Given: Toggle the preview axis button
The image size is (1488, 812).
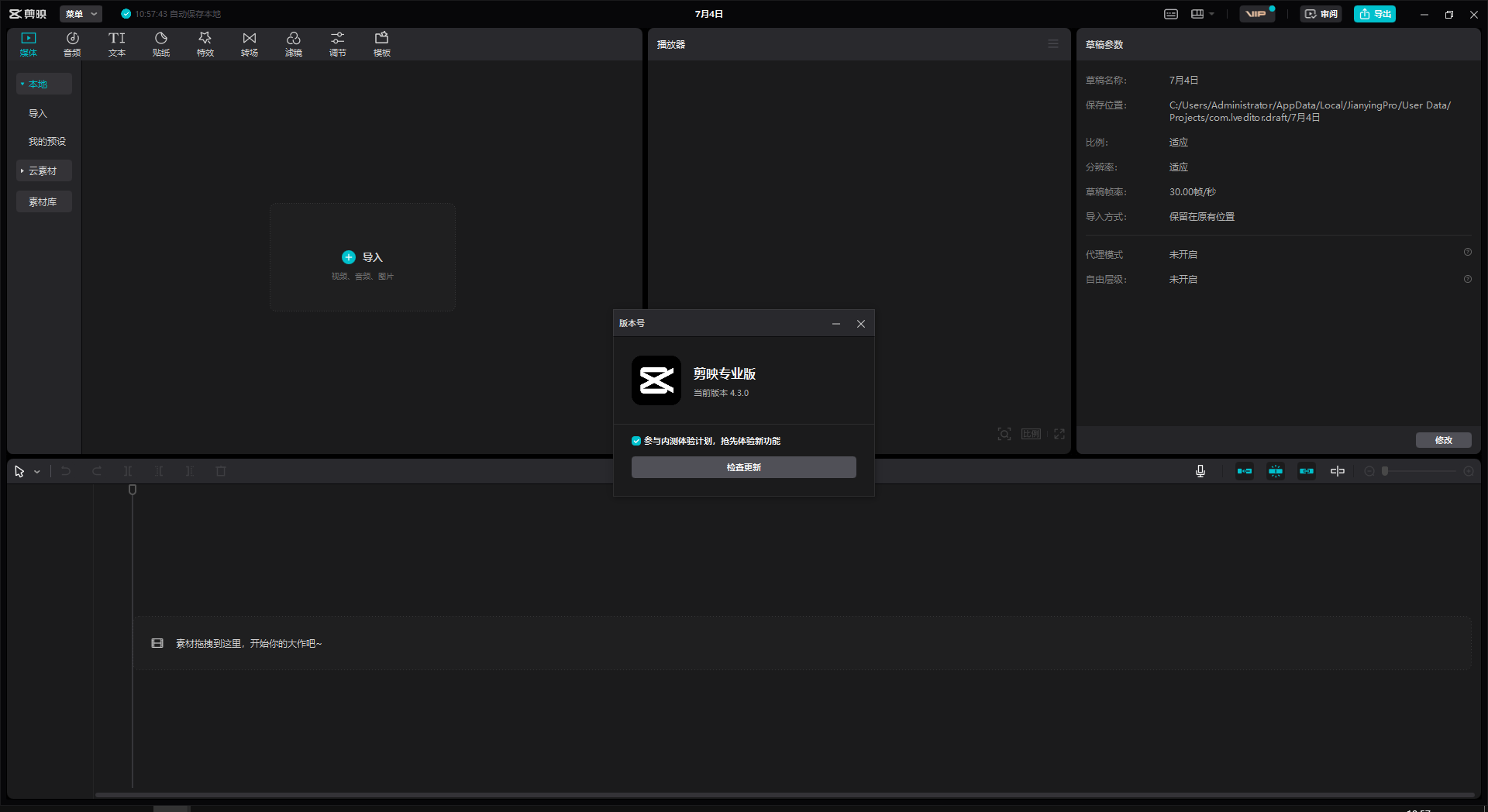Looking at the screenshot, I should tap(1338, 471).
